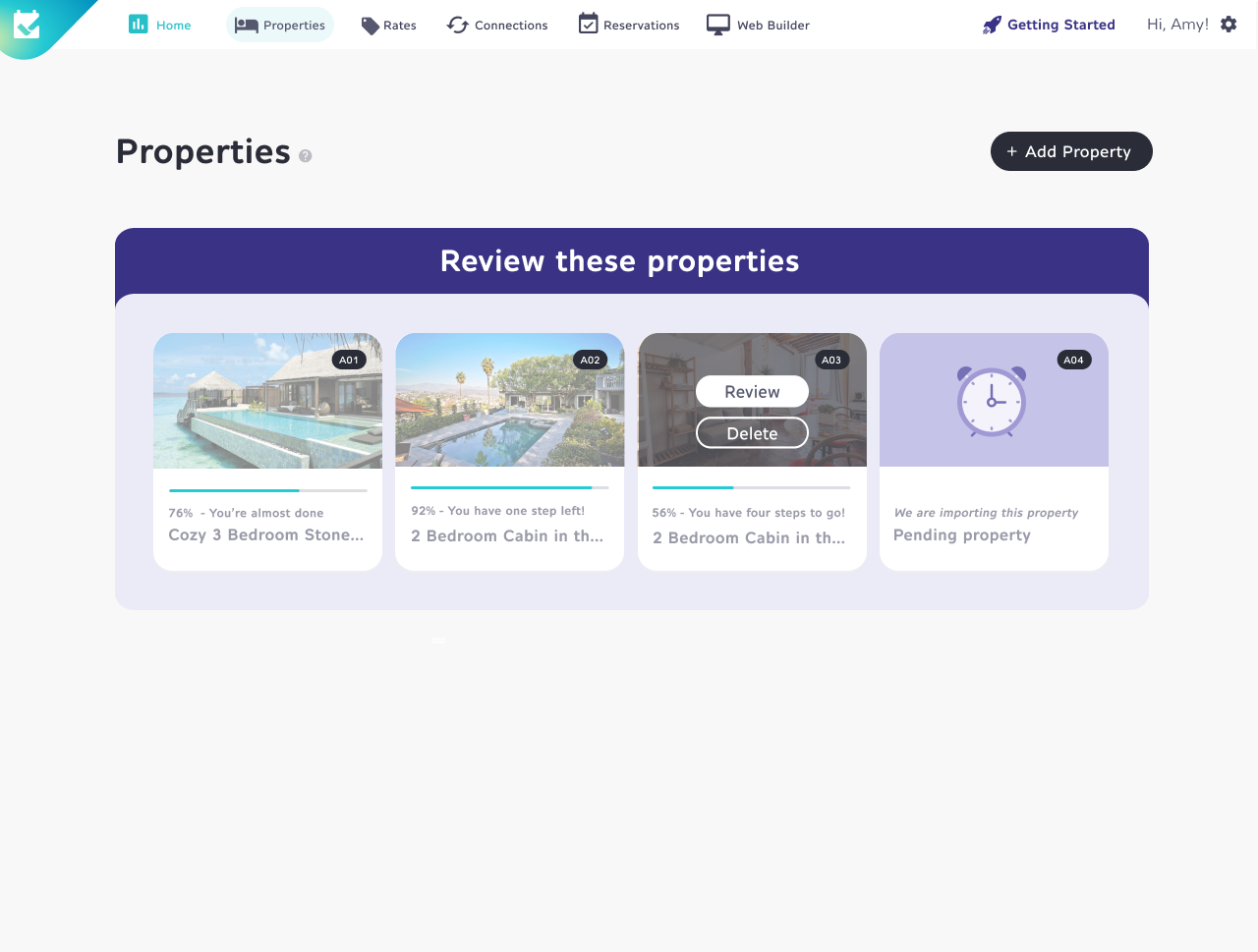
Task: Click the Review button on property A03
Action: (752, 391)
